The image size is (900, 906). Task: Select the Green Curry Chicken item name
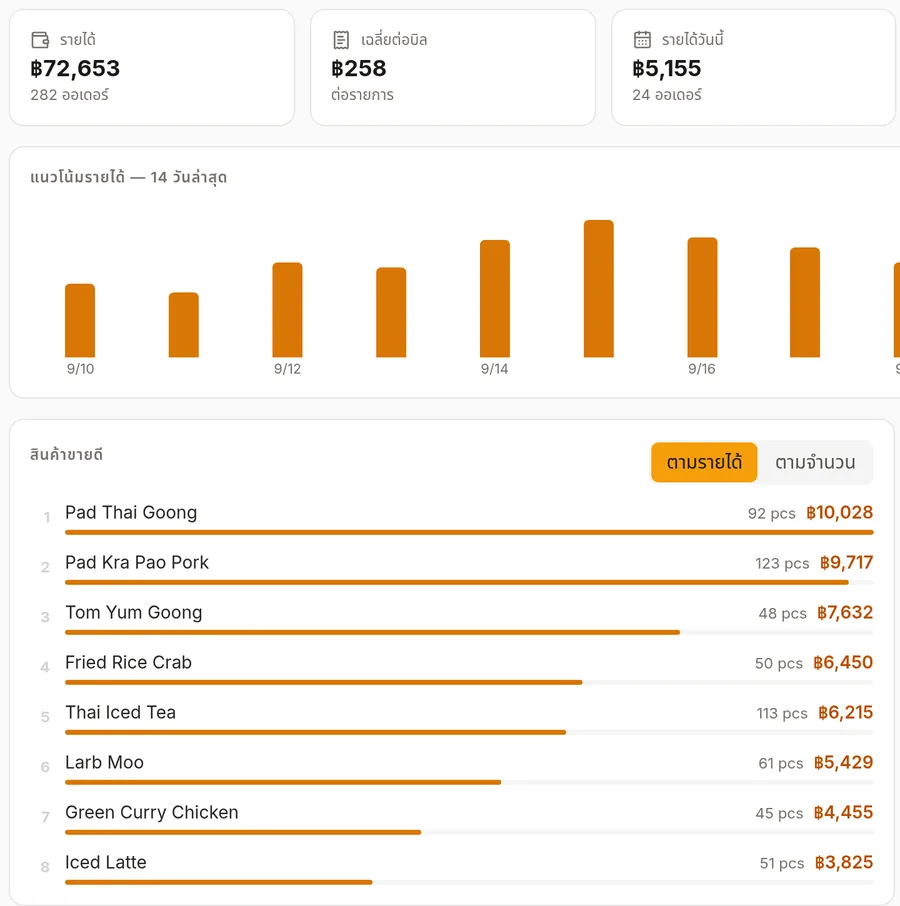[151, 812]
